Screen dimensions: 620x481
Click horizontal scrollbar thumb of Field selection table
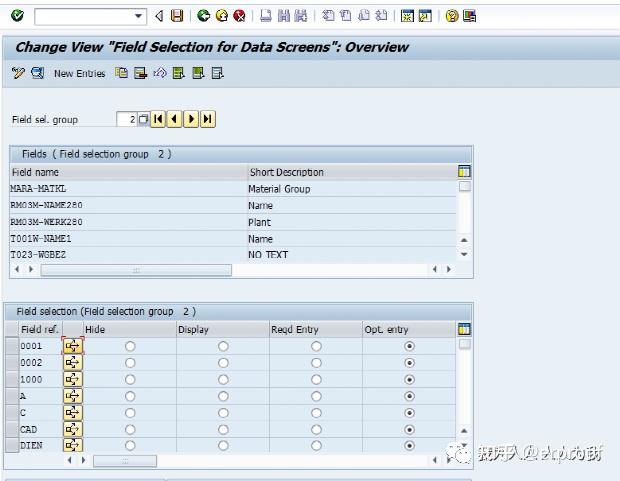coord(125,461)
